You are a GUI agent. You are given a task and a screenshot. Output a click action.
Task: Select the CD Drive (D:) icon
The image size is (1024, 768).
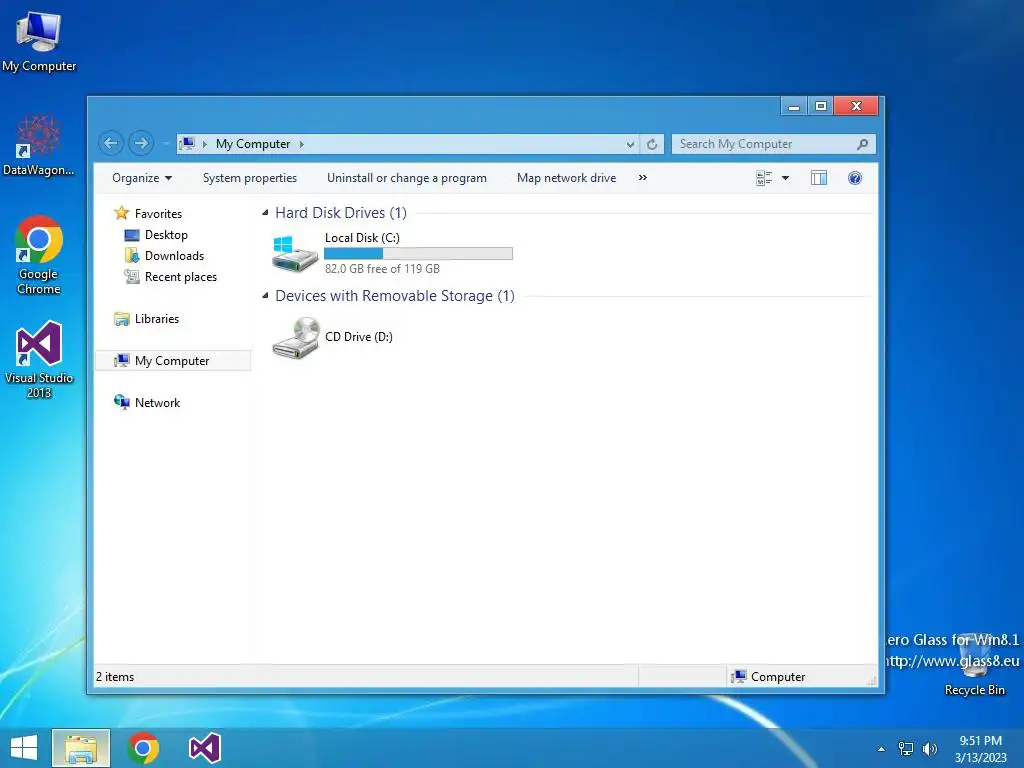[x=296, y=338]
